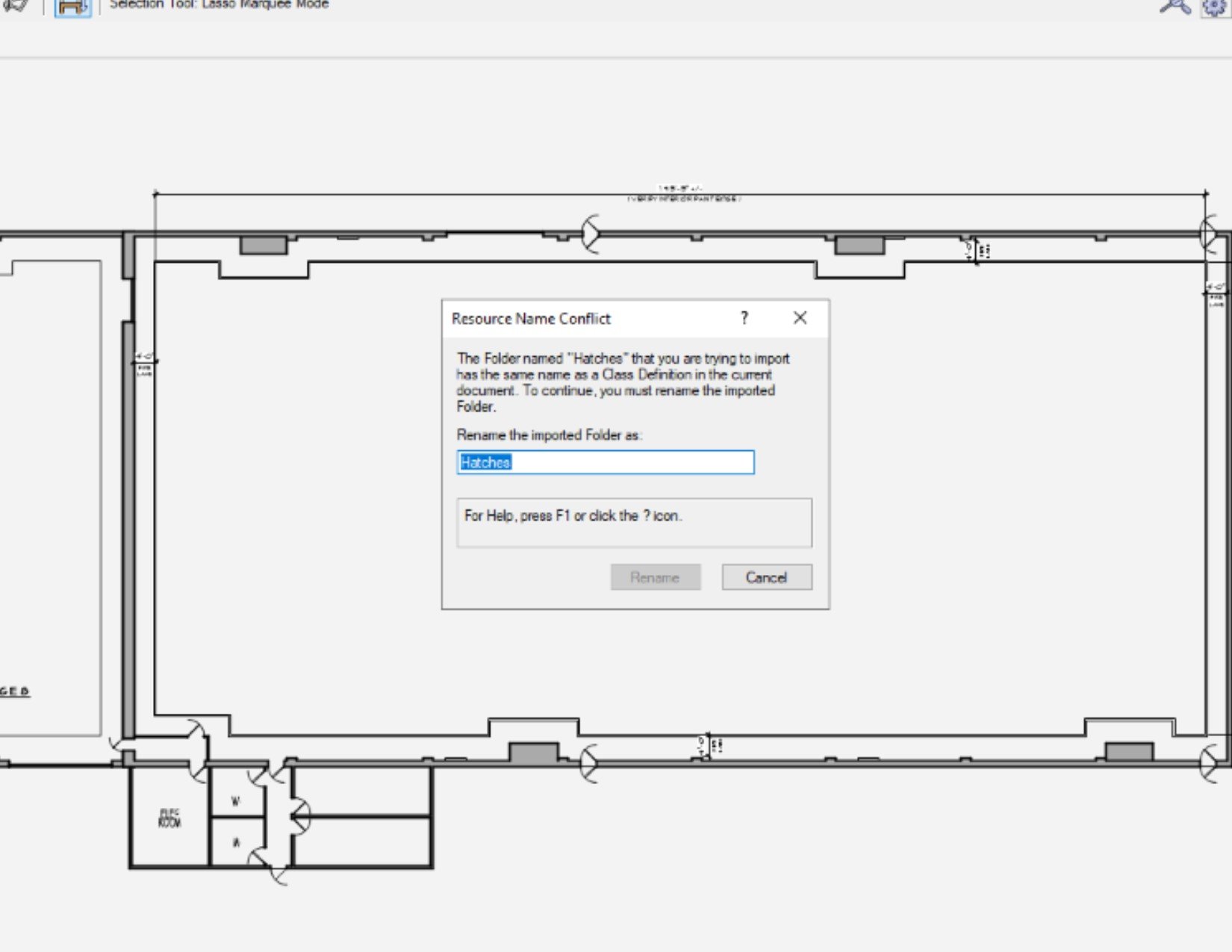The height and width of the screenshot is (952, 1232).
Task: Cancel the Resource Name Conflict dialog
Action: [766, 576]
